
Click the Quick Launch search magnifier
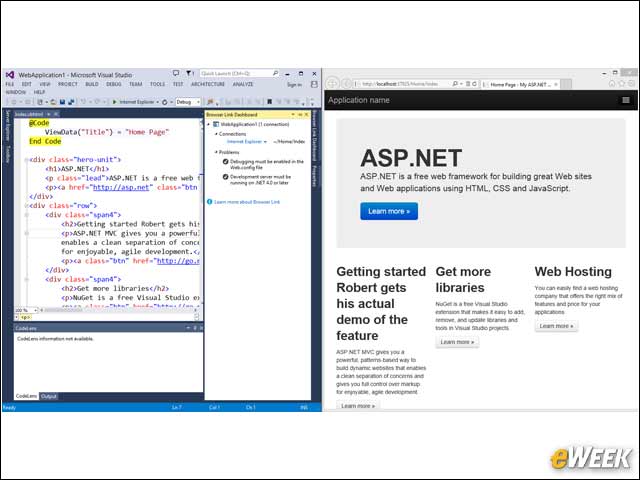[275, 73]
